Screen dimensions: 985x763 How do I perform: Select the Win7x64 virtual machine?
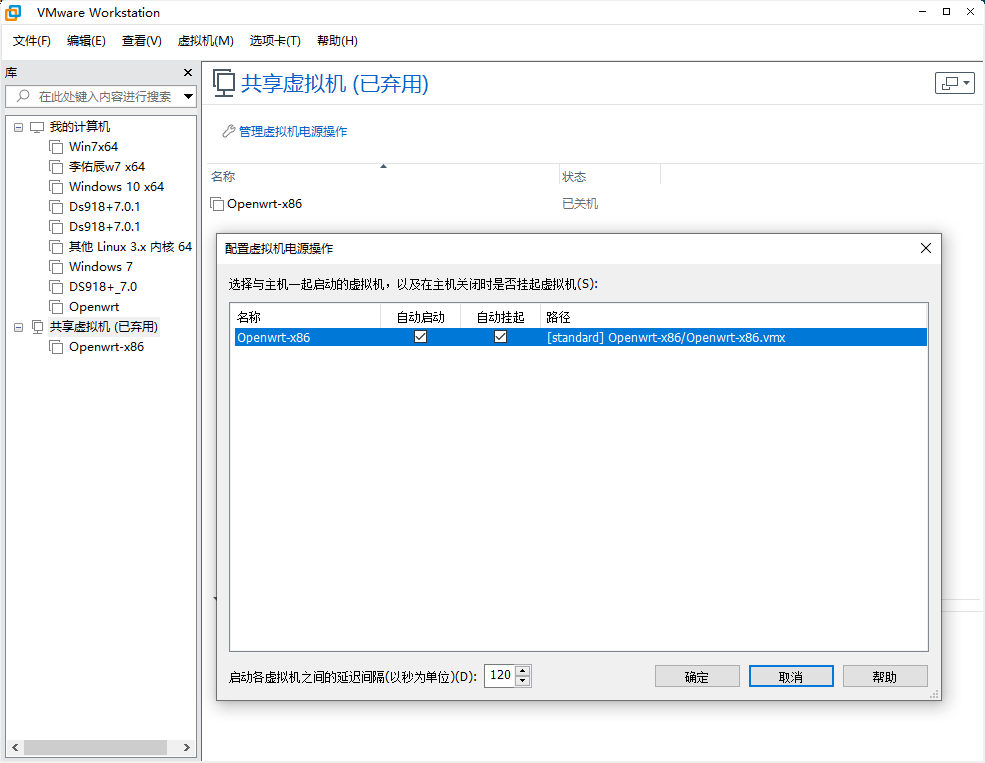point(93,147)
